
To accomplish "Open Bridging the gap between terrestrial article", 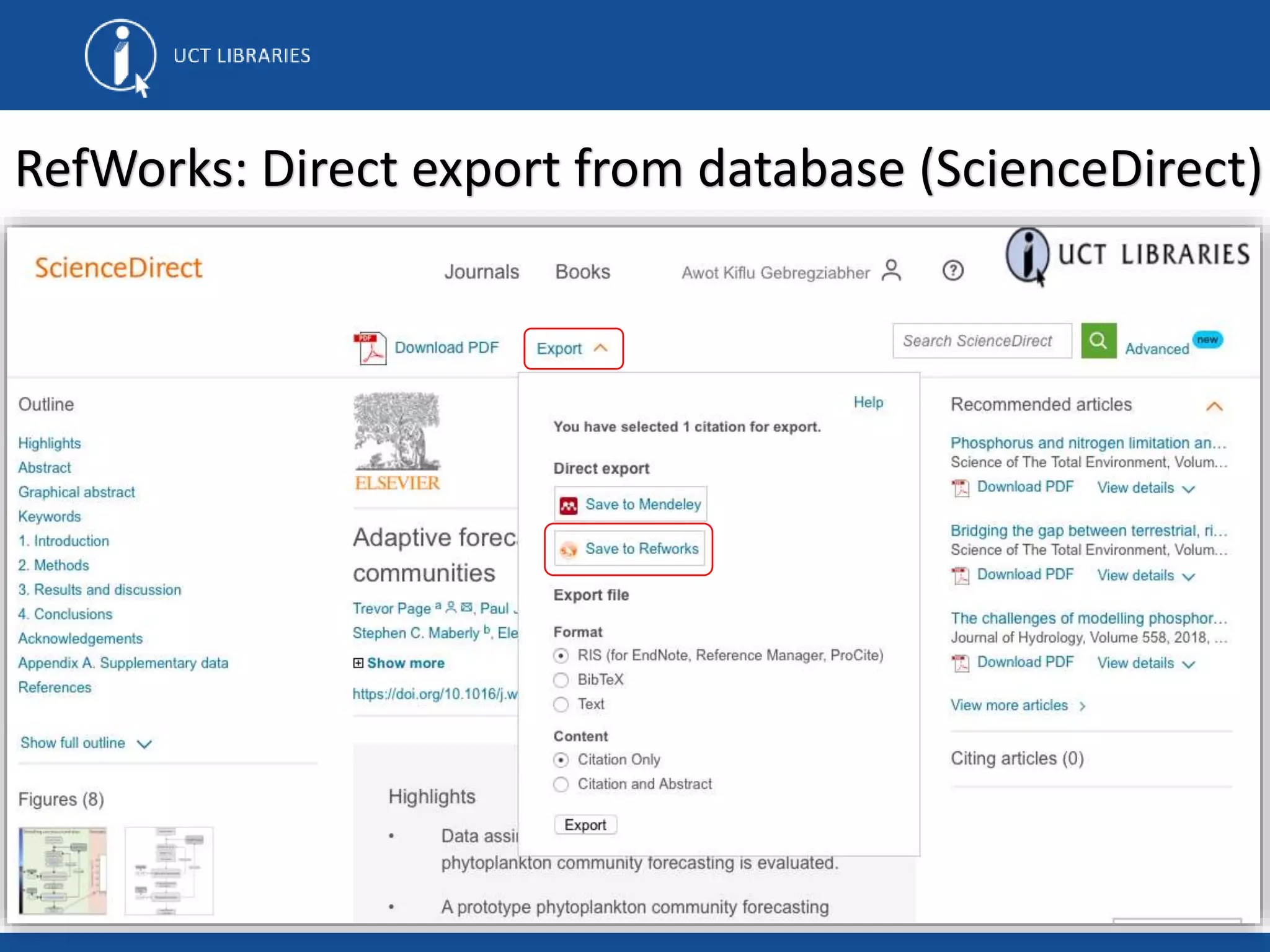I will [x=1089, y=531].
